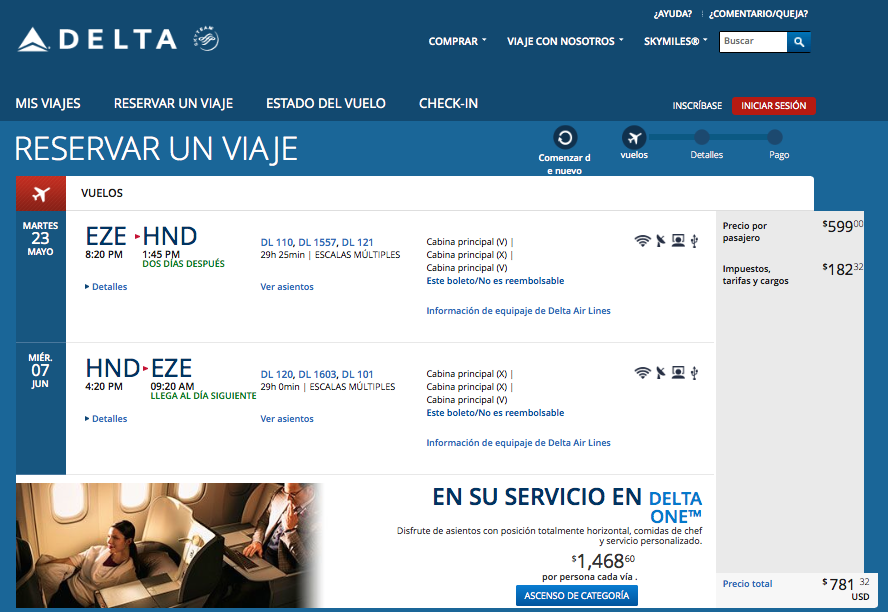Click the USB power icon on EZE-HND flight
The height and width of the screenshot is (612, 888).
pos(694,241)
